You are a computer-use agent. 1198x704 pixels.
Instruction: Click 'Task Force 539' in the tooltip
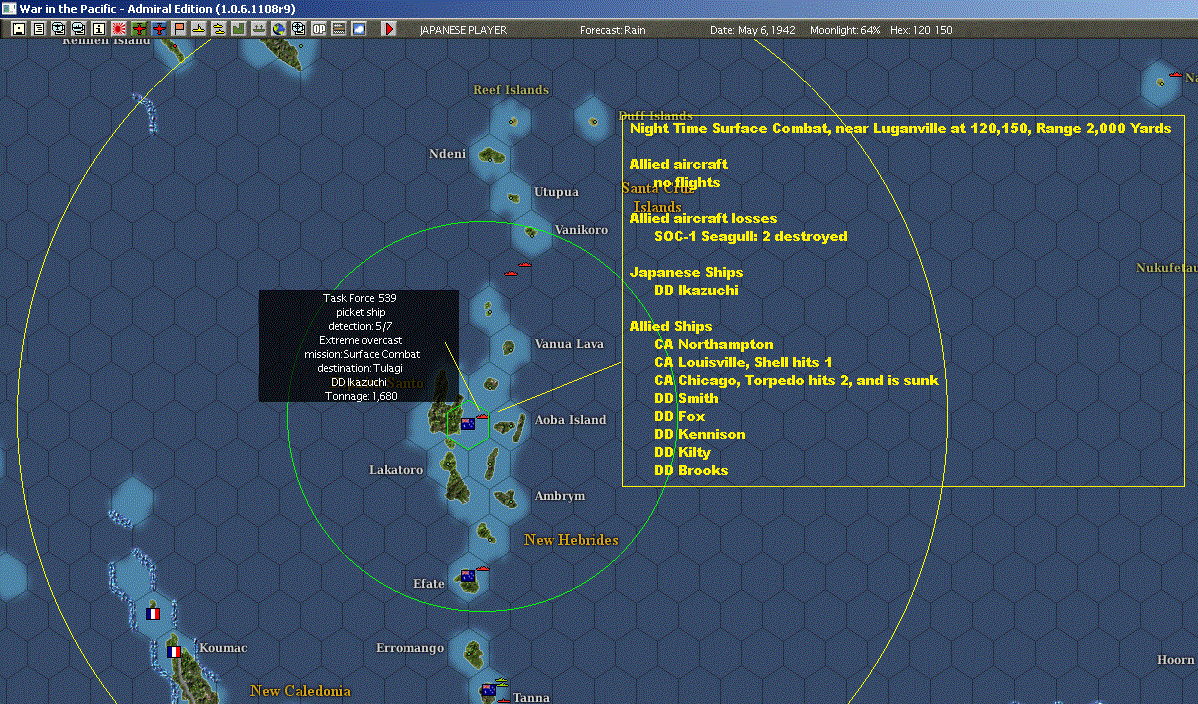(x=359, y=298)
